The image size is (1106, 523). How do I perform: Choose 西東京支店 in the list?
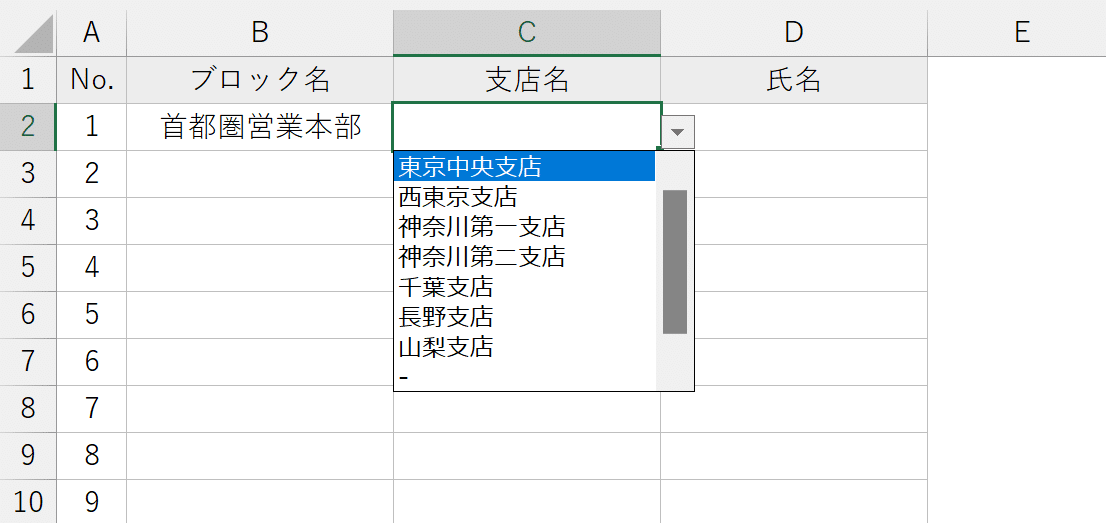[458, 196]
